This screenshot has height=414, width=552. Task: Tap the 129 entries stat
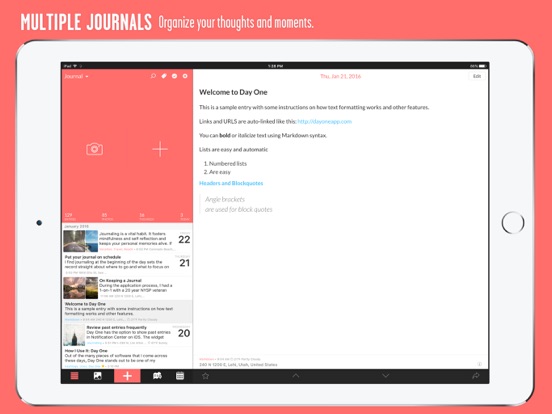point(69,217)
